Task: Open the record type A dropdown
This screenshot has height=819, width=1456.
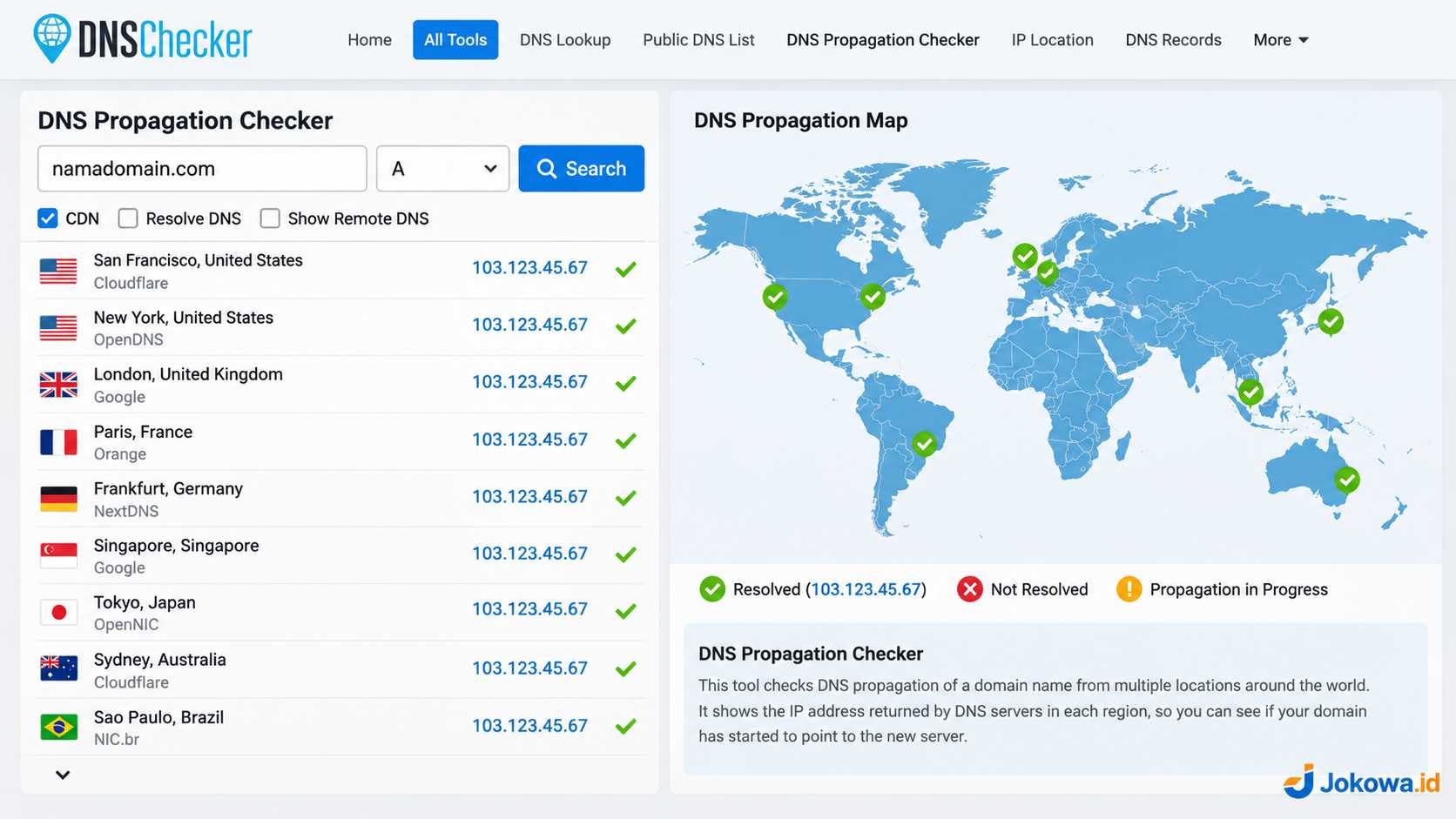Action: click(442, 169)
